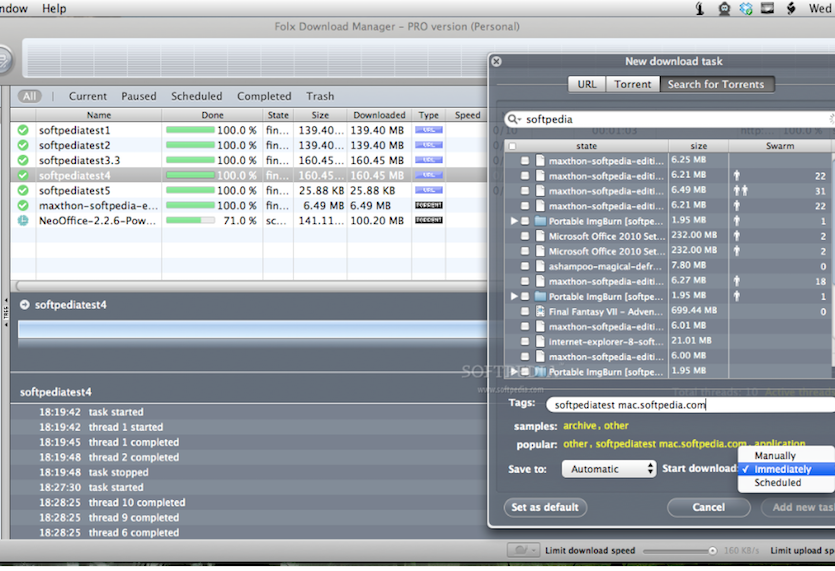Image resolution: width=835 pixels, height=571 pixels.
Task: Click the other tag in samples
Action: (x=616, y=426)
